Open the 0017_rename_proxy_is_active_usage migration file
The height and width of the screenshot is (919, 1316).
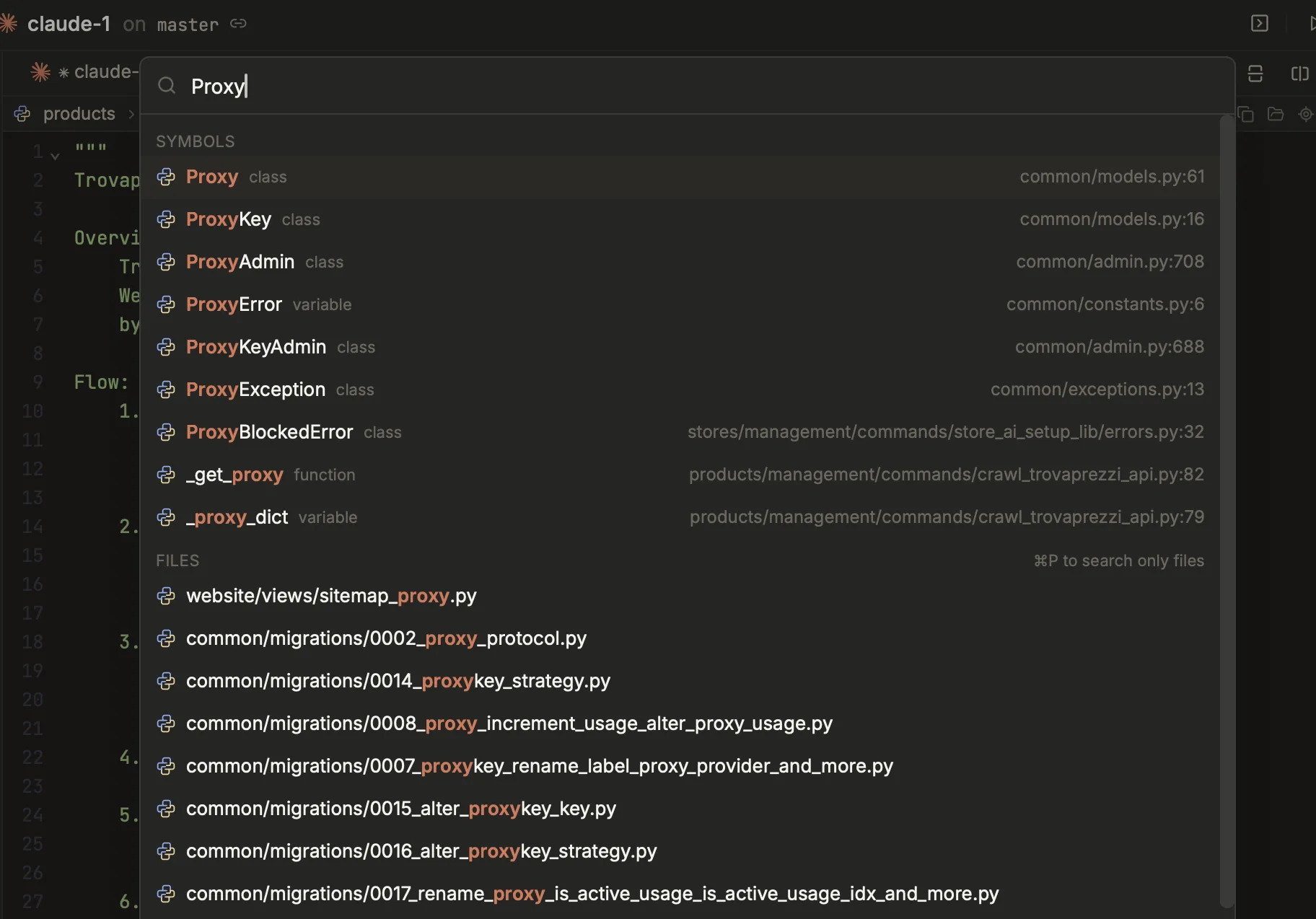(680, 894)
